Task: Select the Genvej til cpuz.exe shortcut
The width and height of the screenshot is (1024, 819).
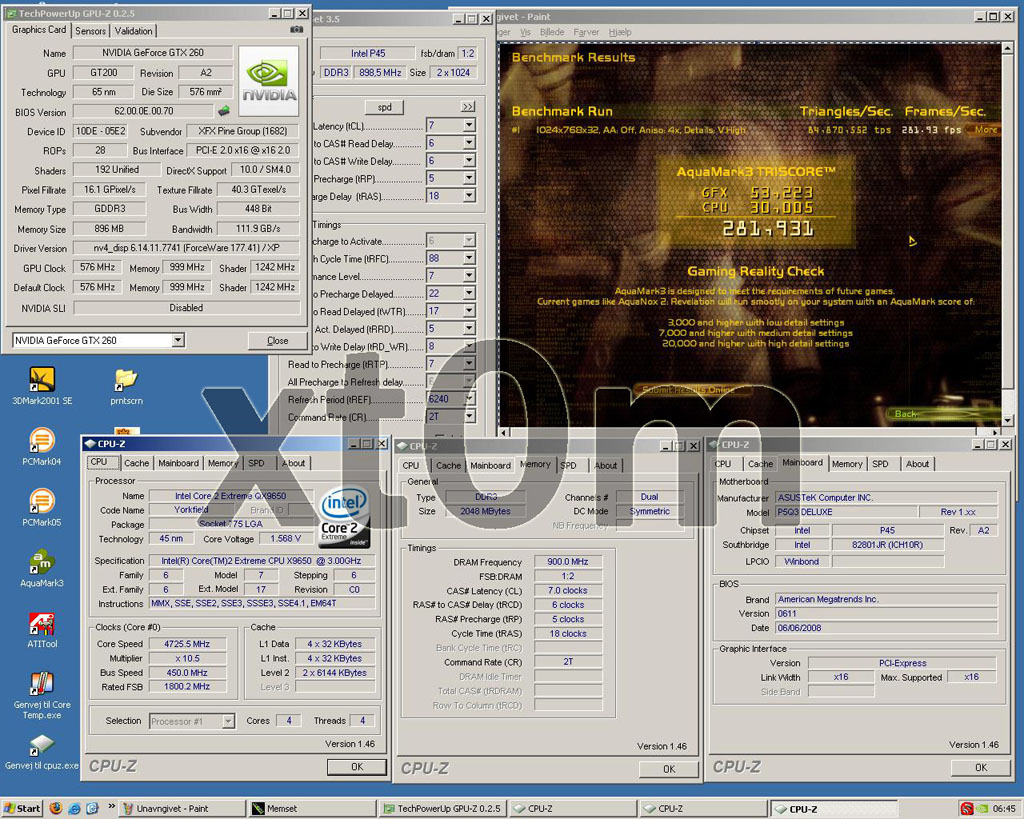Action: coord(42,752)
